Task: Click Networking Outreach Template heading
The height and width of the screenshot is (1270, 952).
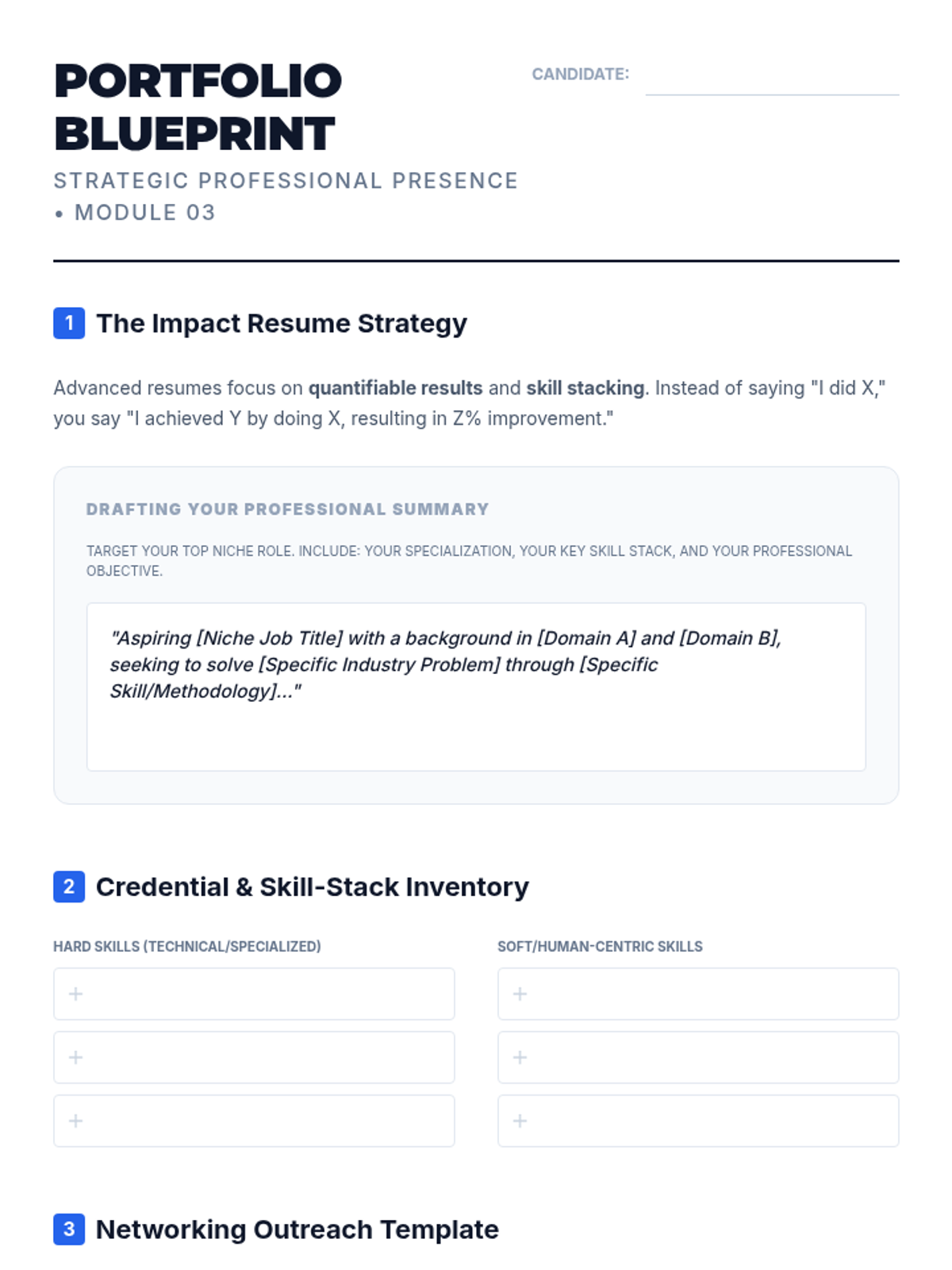Action: pyautogui.click(x=297, y=1230)
